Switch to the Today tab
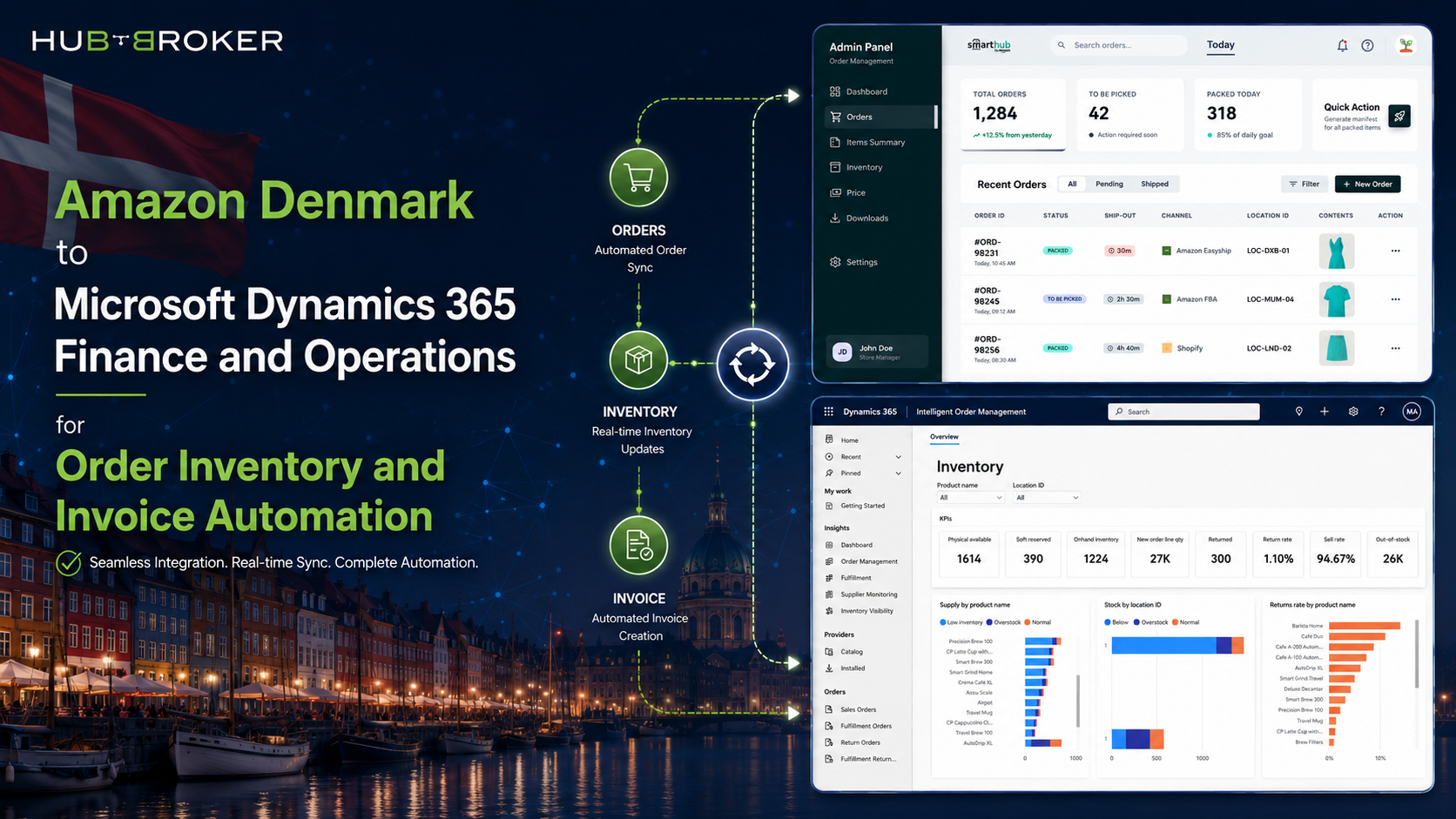 click(1220, 45)
